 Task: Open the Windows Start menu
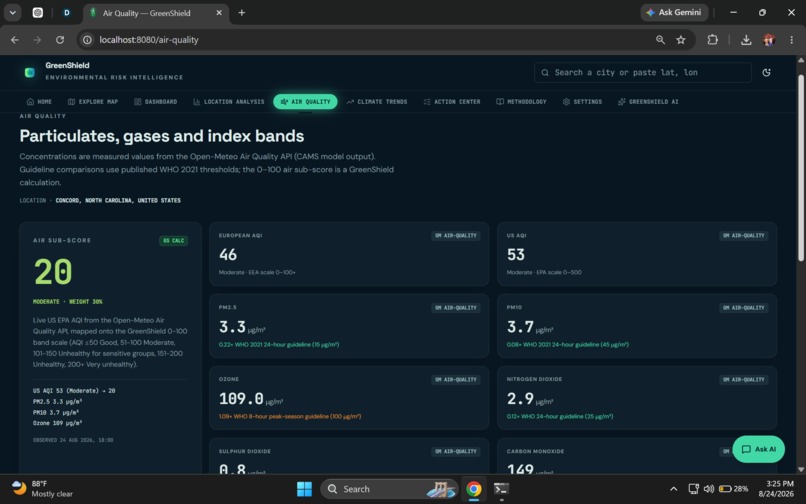pos(304,489)
